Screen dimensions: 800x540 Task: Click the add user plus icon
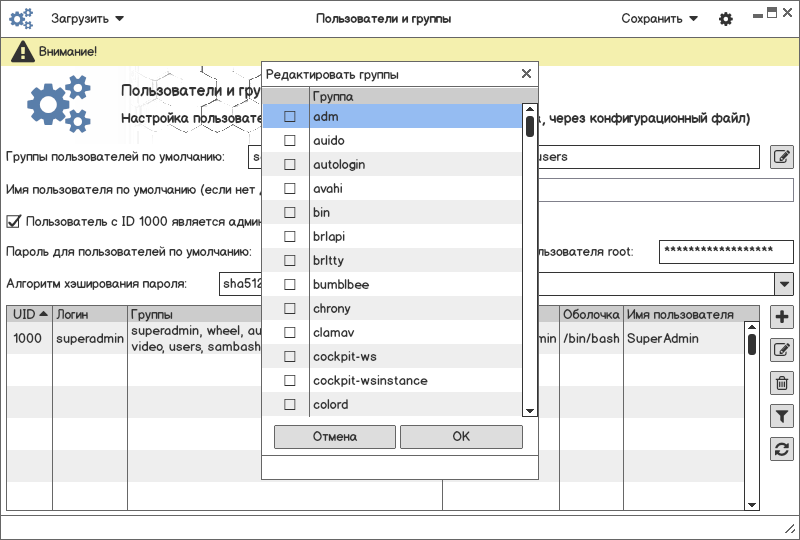783,318
